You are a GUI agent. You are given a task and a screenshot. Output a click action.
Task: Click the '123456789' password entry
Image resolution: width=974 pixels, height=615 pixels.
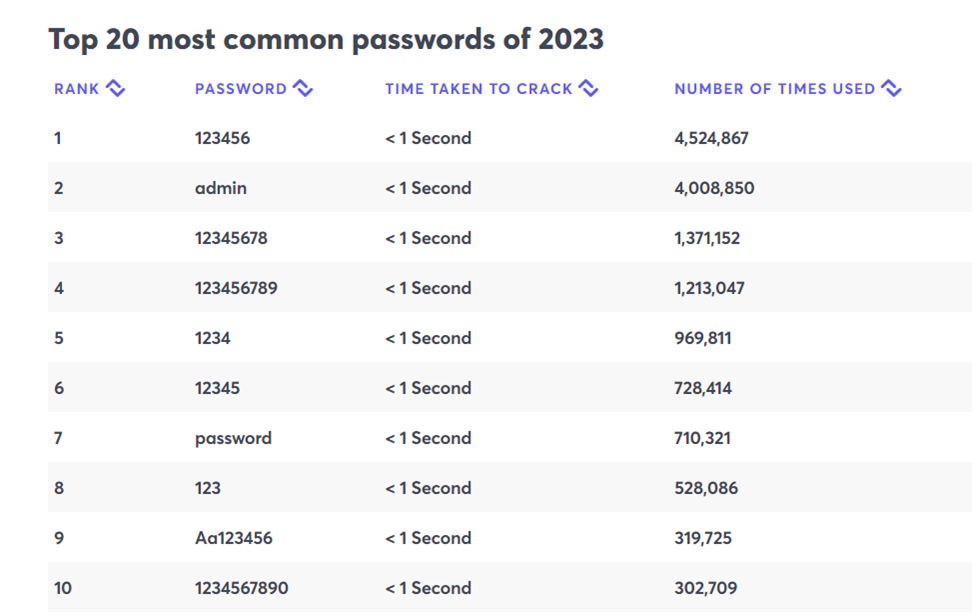point(236,288)
